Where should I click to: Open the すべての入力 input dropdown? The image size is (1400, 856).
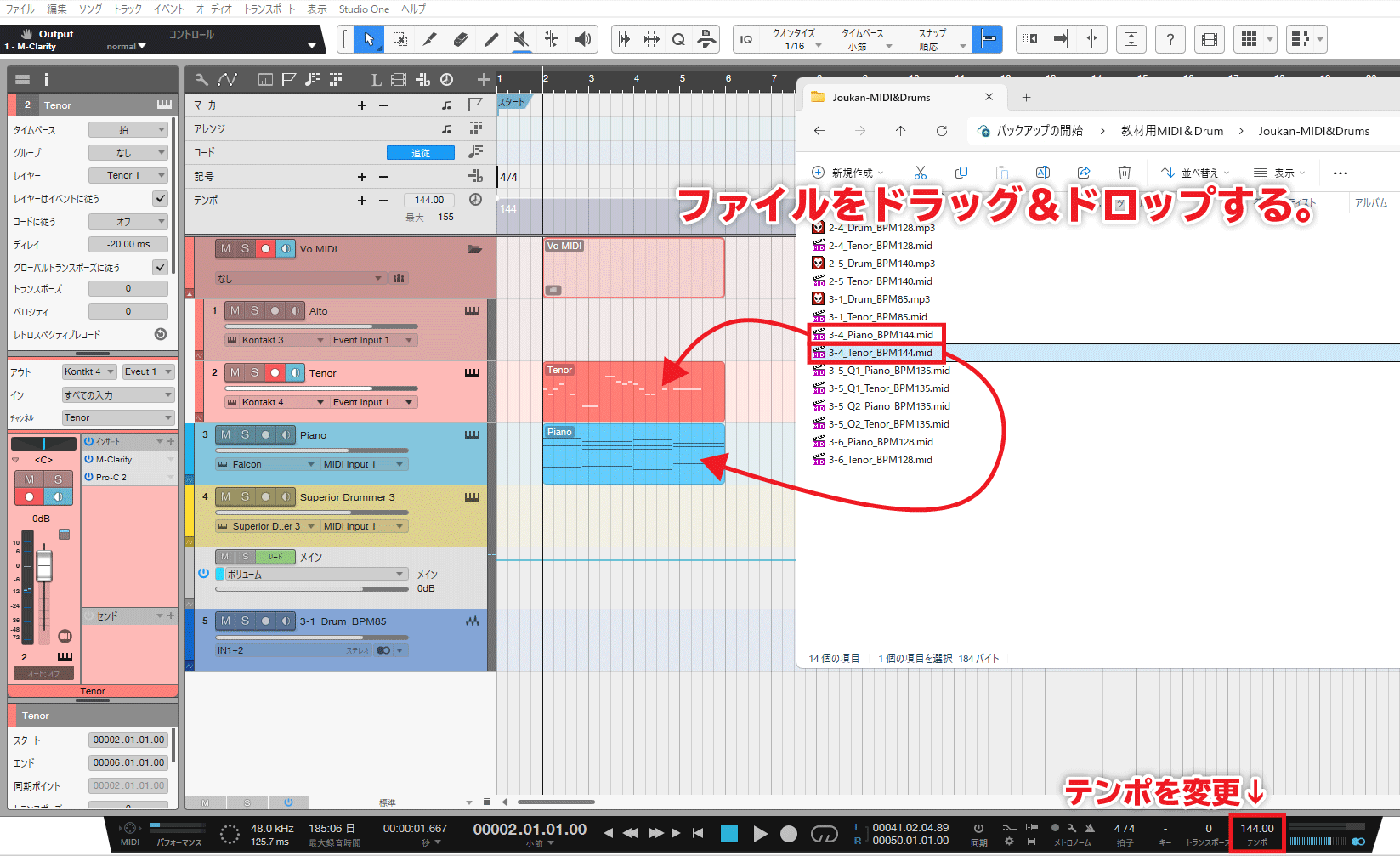tap(118, 395)
